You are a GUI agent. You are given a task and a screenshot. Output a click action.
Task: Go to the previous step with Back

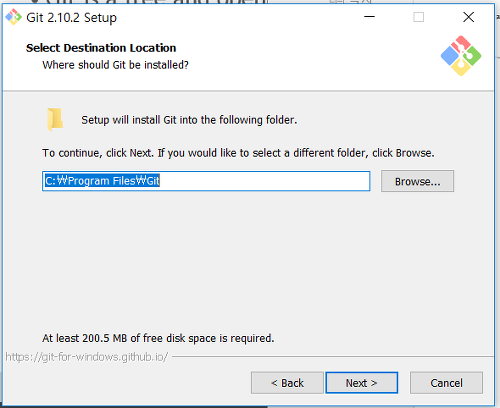(x=287, y=383)
